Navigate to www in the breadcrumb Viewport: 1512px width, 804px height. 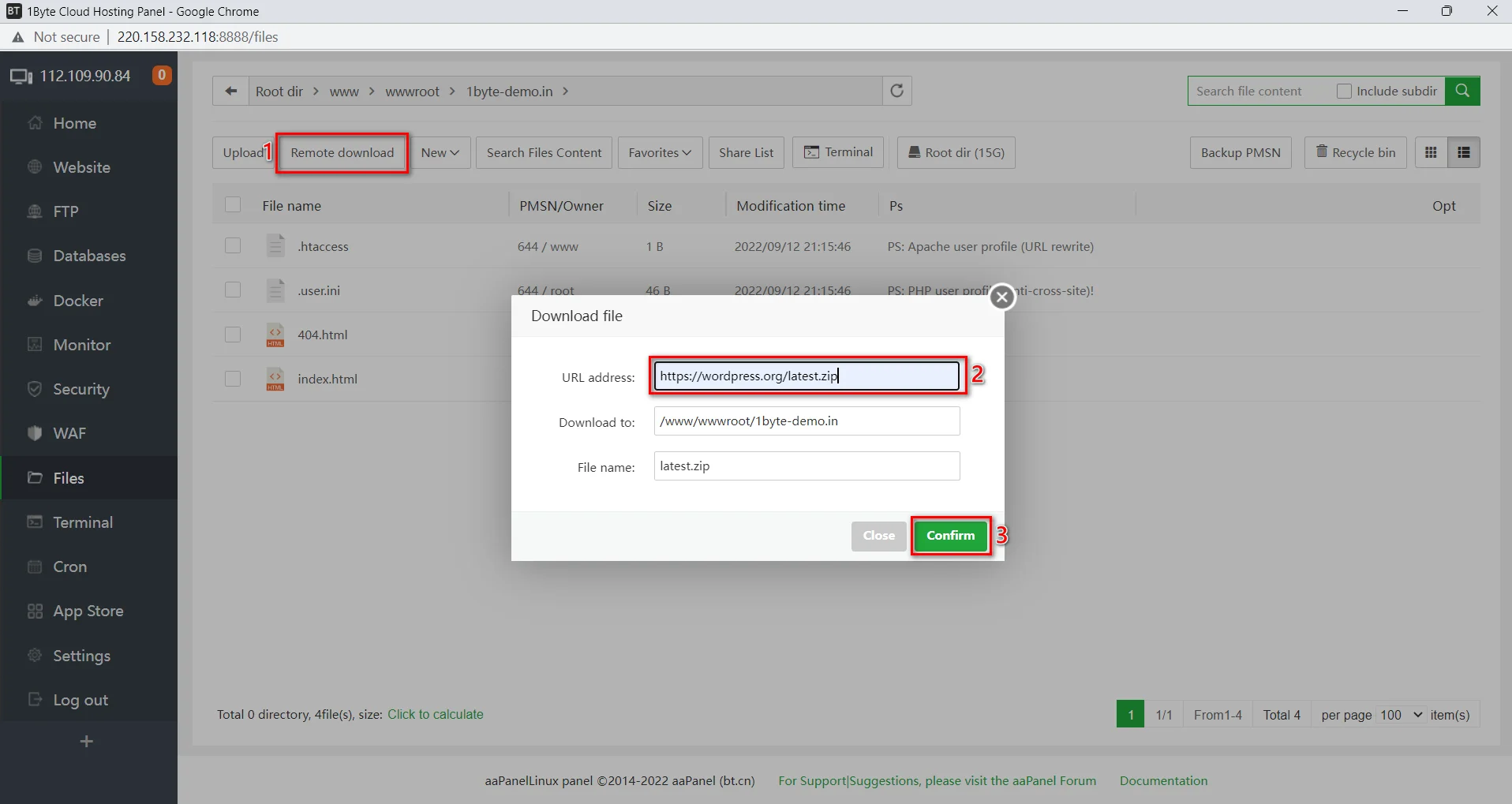(344, 91)
